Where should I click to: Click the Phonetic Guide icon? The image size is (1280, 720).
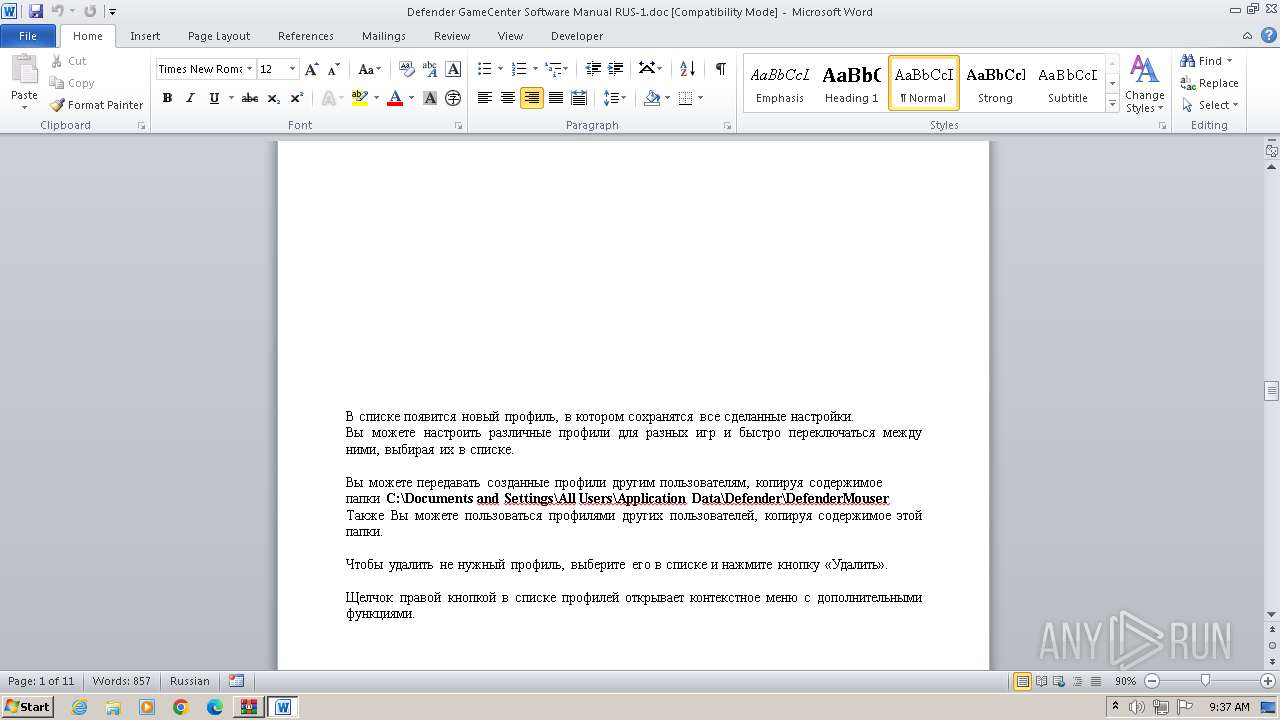coord(430,69)
